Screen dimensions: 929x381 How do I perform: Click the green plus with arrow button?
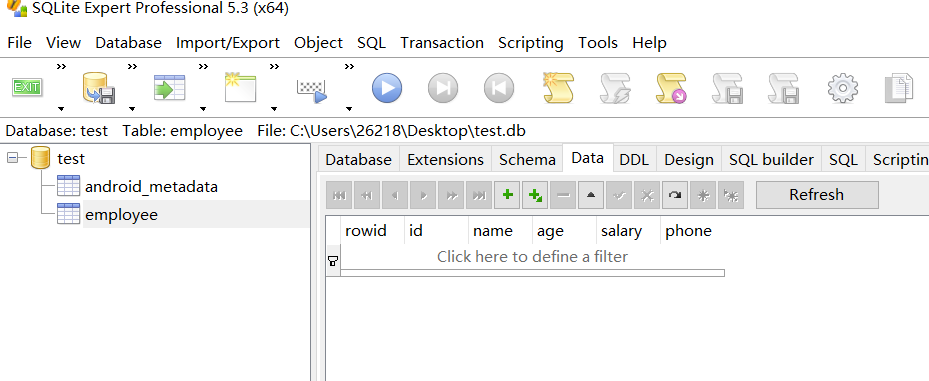tap(535, 195)
